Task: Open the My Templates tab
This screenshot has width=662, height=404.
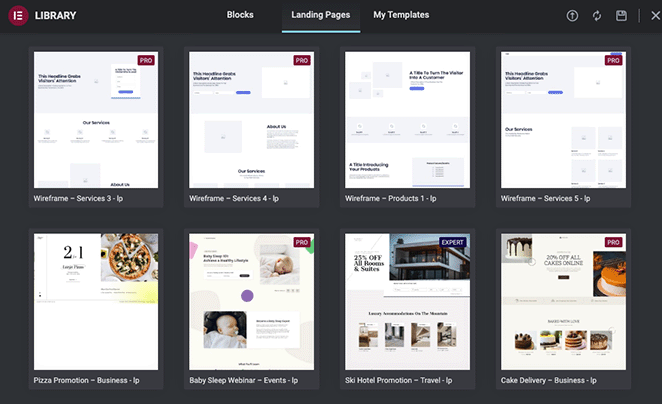Action: click(401, 15)
